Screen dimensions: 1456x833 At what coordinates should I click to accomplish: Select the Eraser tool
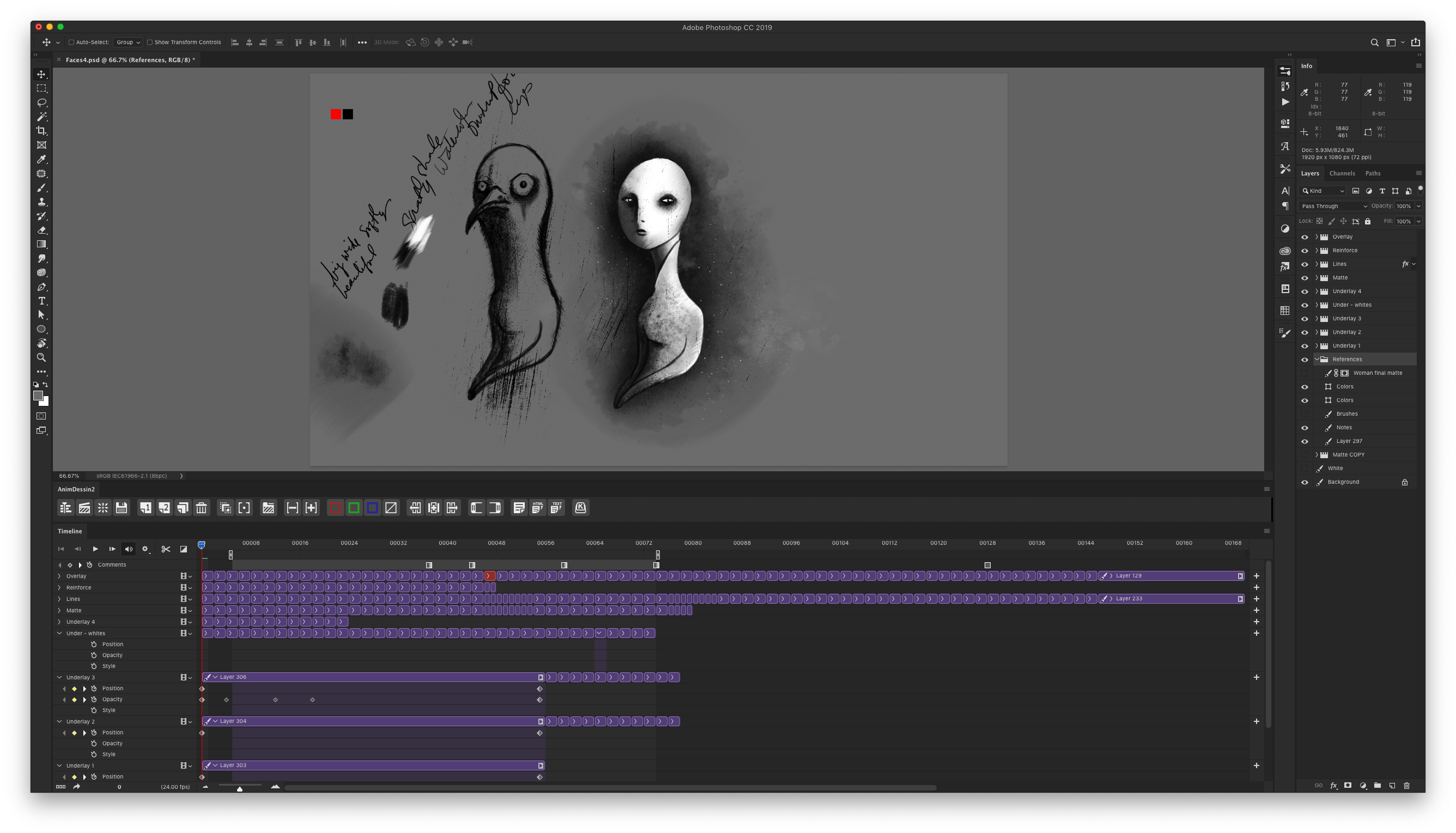tap(41, 230)
